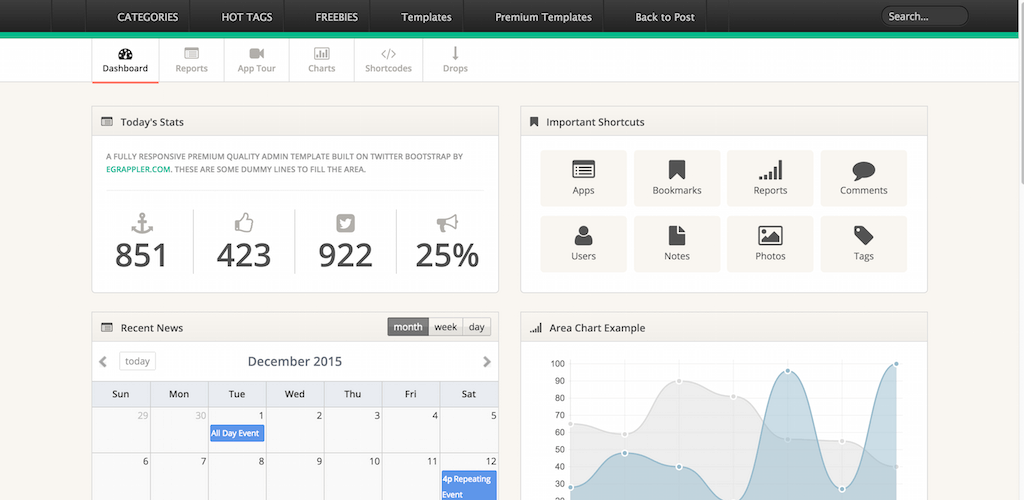The height and width of the screenshot is (500, 1024).
Task: Click the December 2015 calendar title
Action: pyautogui.click(x=295, y=362)
